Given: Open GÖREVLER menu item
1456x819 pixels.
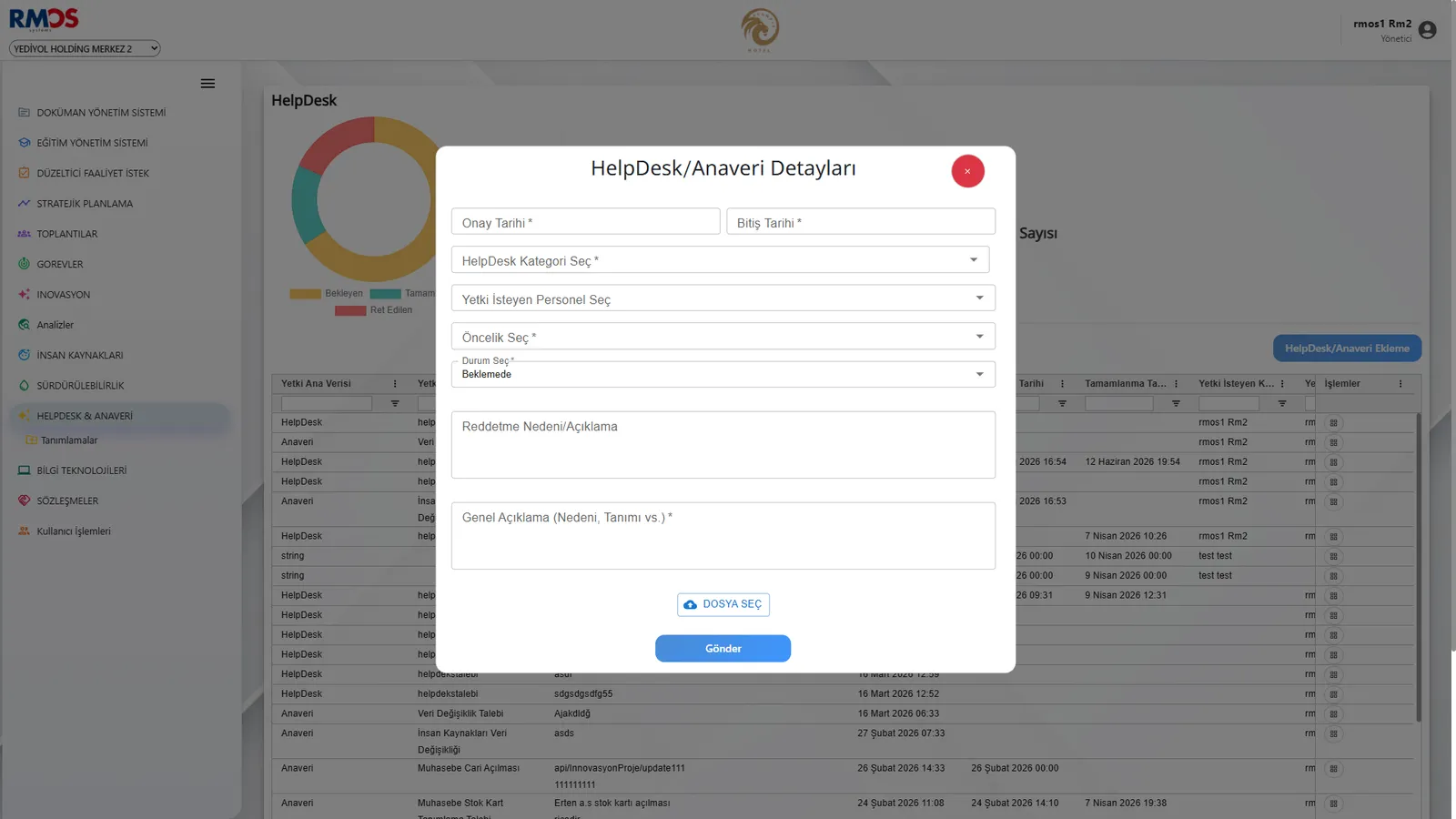Looking at the screenshot, I should 59,264.
